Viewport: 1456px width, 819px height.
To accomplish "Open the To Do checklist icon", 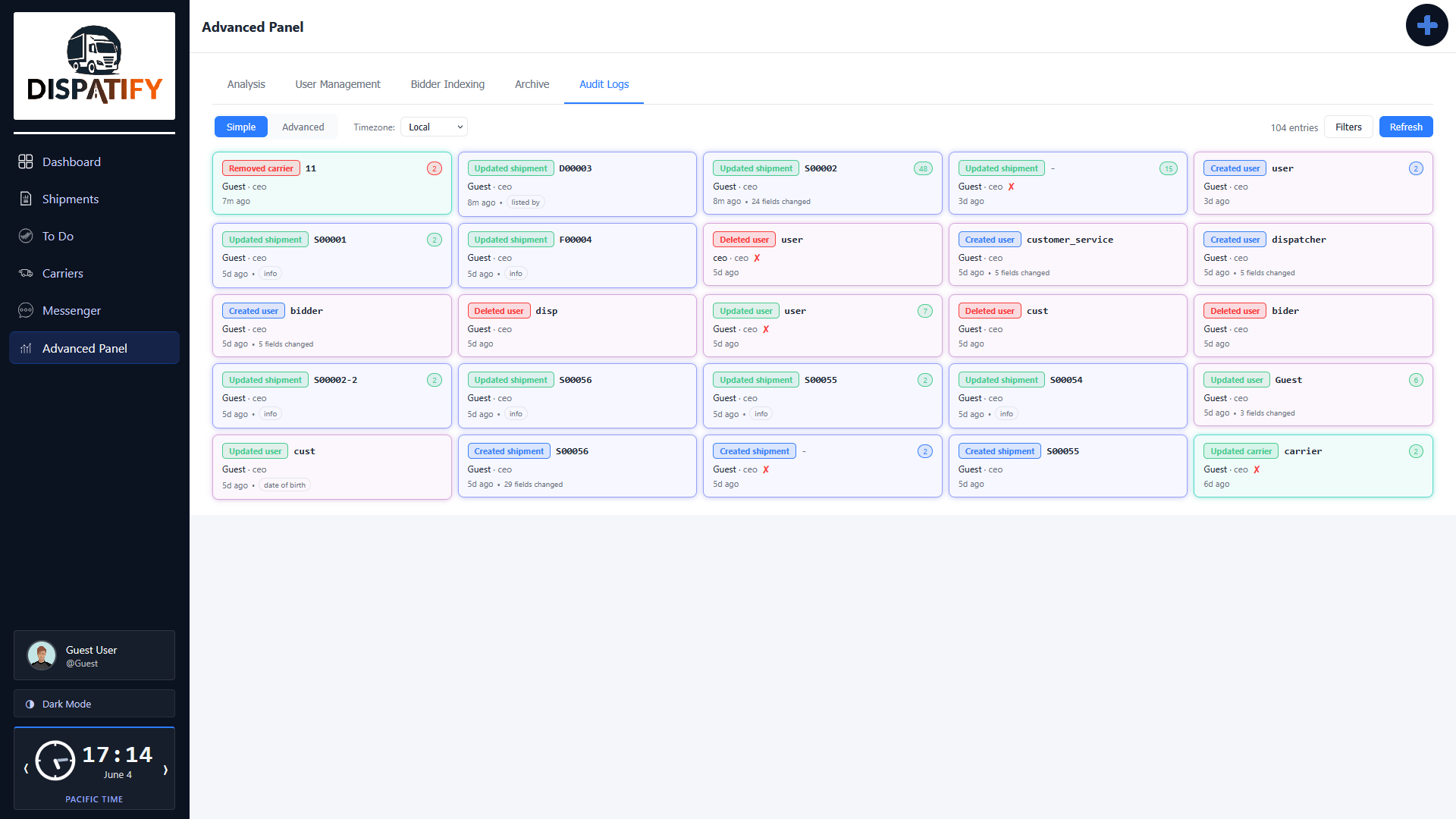I will point(26,236).
